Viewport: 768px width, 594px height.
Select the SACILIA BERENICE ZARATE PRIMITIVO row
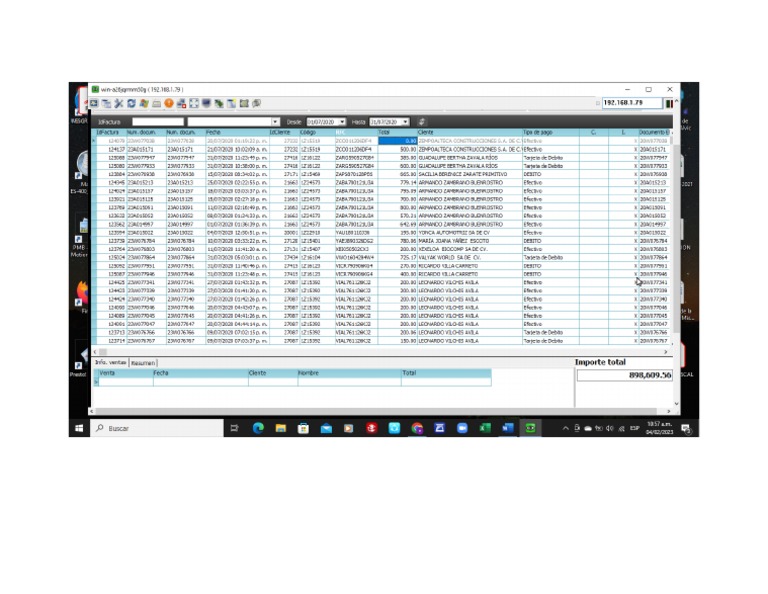click(x=382, y=174)
